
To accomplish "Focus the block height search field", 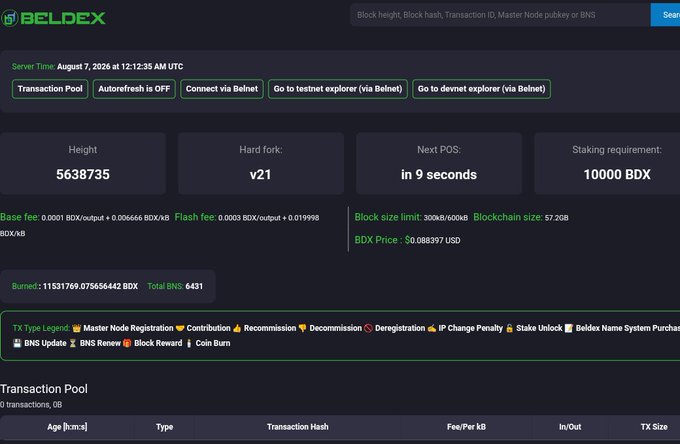I will coord(500,15).
